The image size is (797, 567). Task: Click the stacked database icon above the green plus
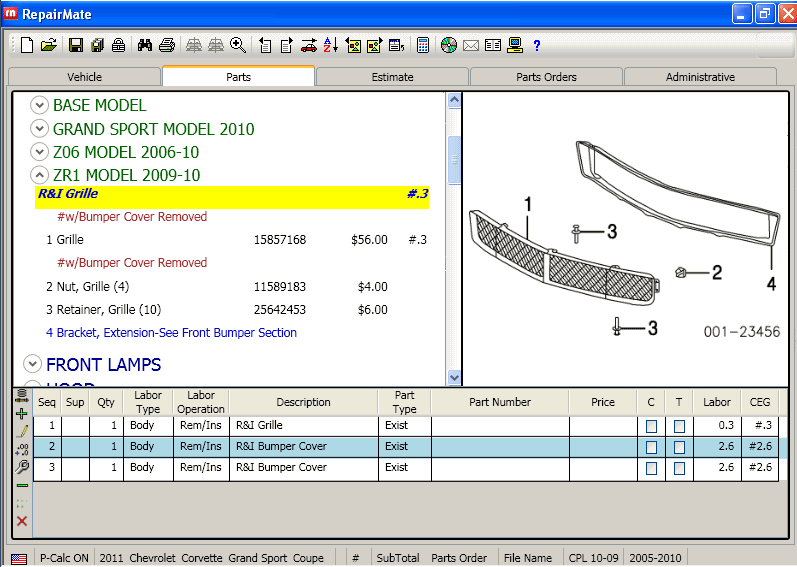pos(22,395)
